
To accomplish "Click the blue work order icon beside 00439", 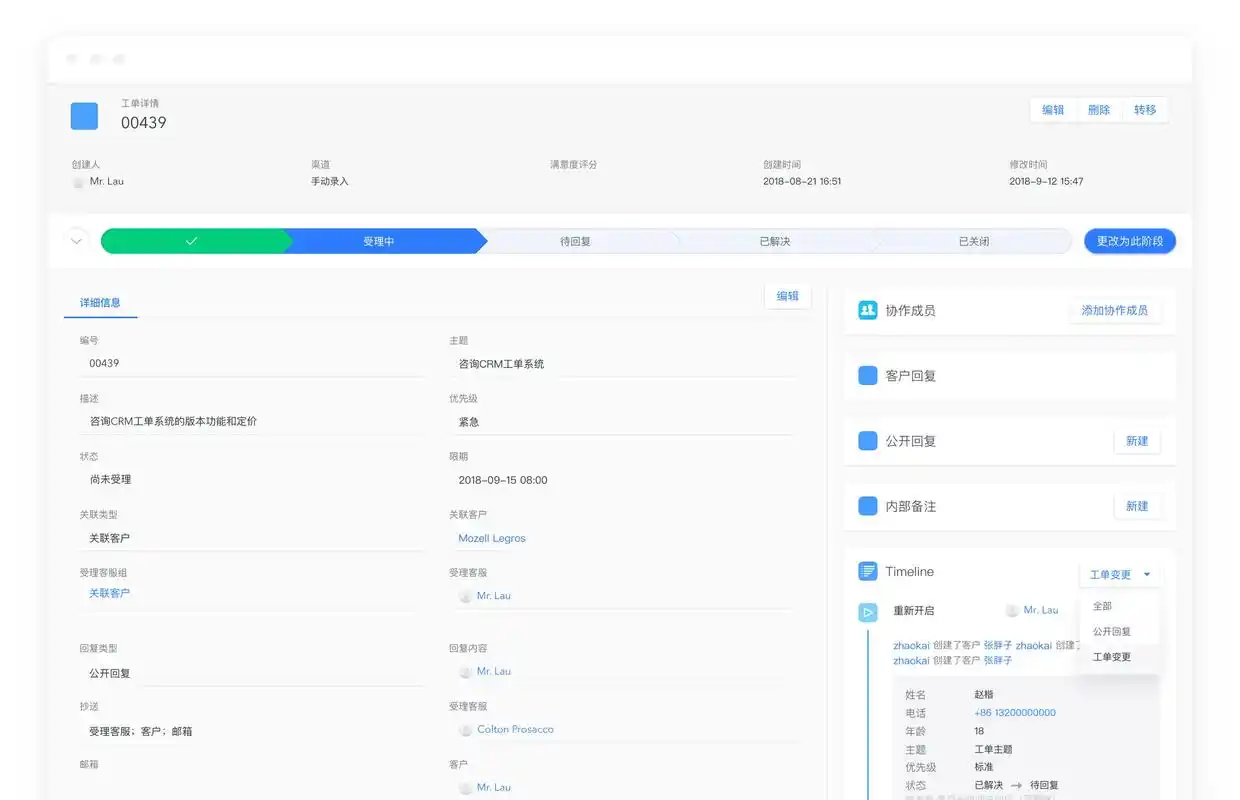I will point(84,115).
